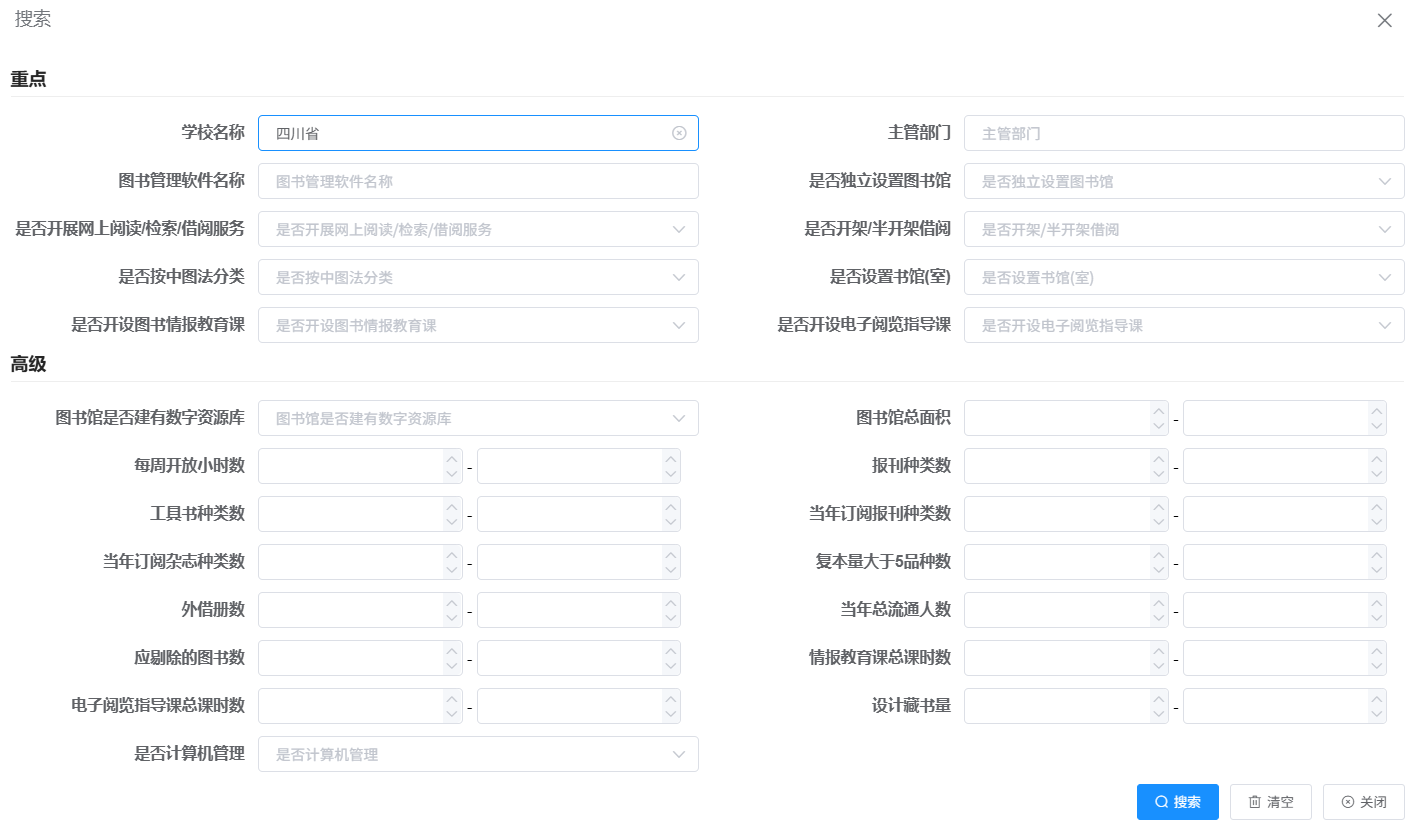Viewport: 1415px width, 828px height.
Task: Close the 搜索 dialog with the top-right X
Action: 1384,21
